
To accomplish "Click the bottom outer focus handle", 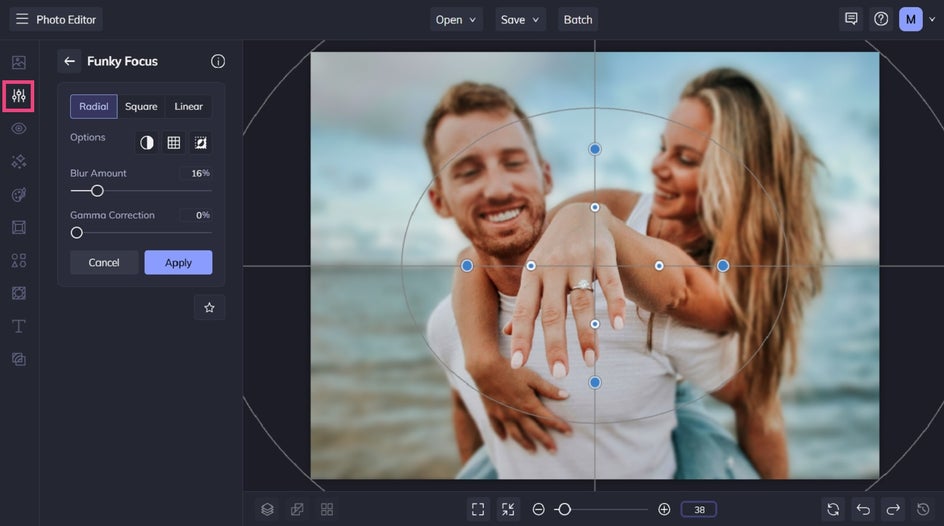I will (x=595, y=382).
